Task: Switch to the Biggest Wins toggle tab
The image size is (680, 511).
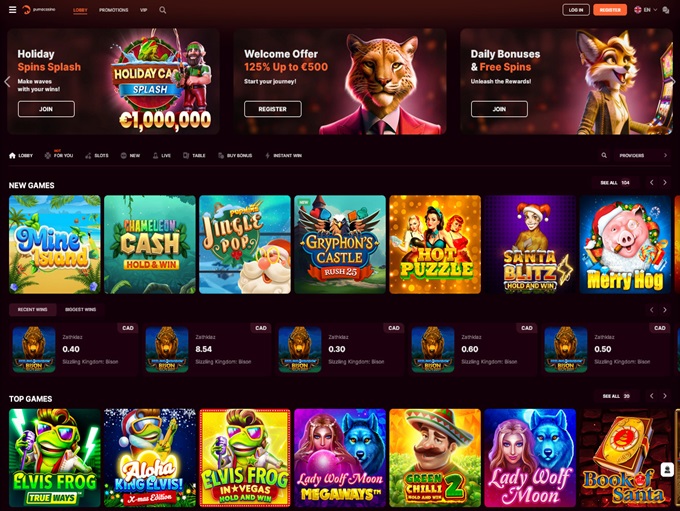Action: (81, 309)
